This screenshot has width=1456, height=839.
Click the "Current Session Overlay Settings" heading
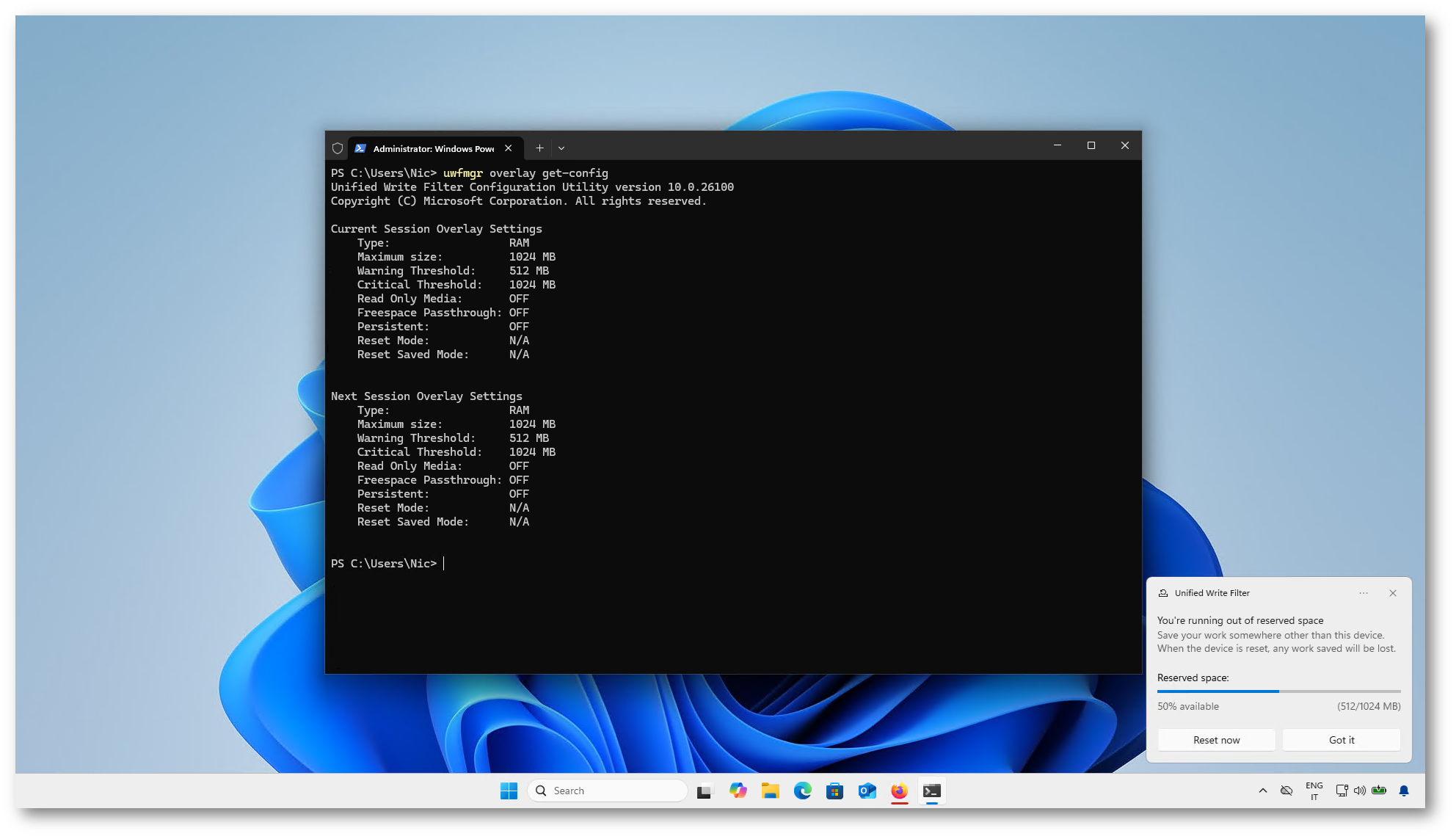click(437, 229)
